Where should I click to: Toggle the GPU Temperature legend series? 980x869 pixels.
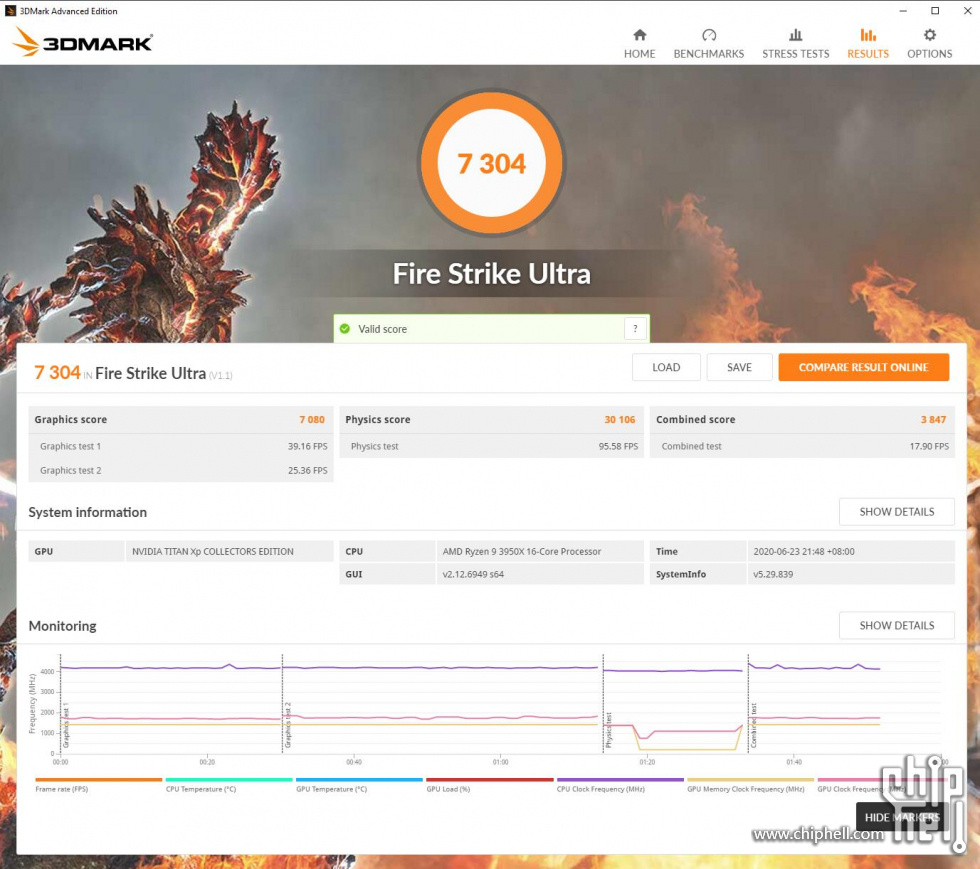pyautogui.click(x=359, y=785)
